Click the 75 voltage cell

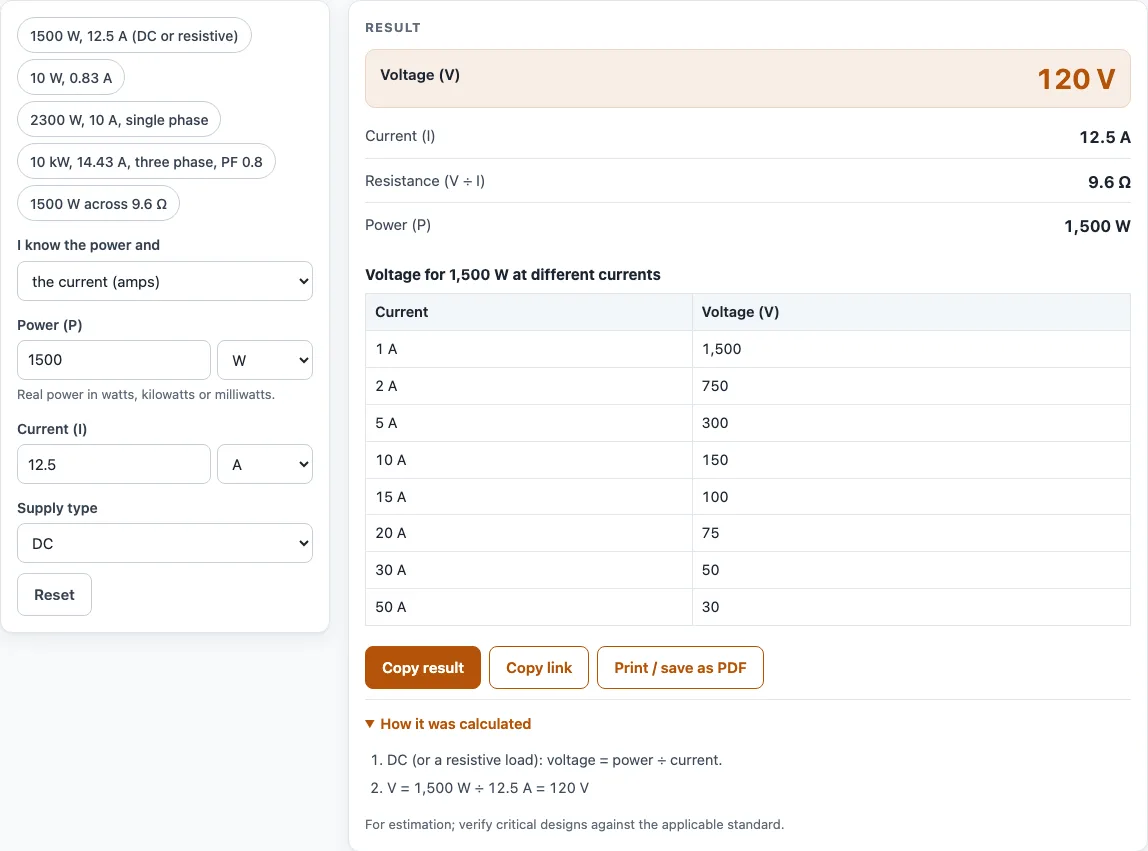(912, 533)
